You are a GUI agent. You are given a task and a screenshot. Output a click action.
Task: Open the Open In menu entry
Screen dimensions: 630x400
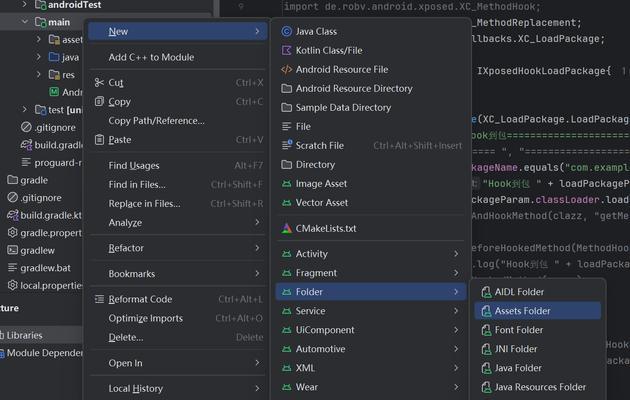click(x=178, y=363)
